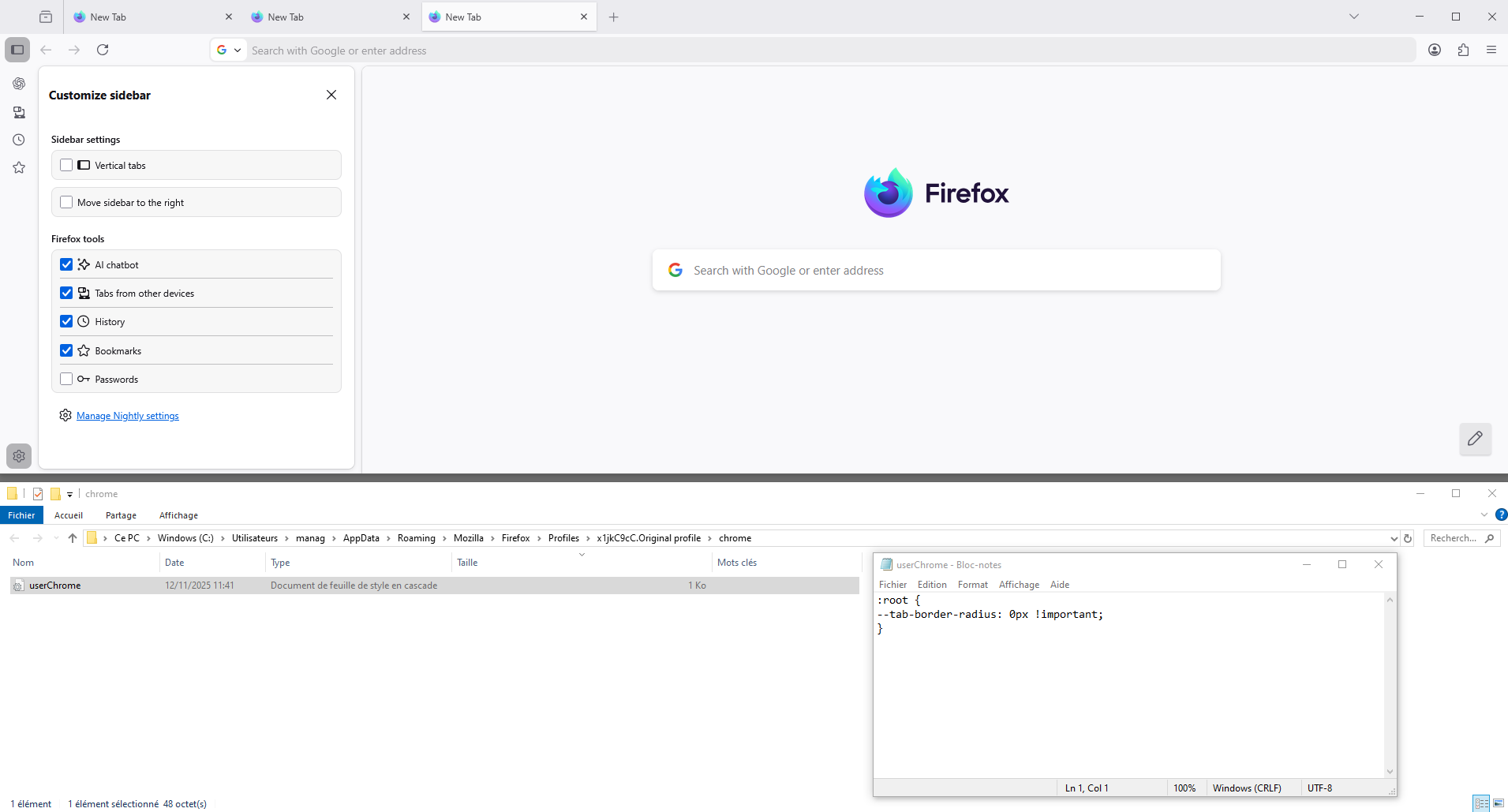Open the Firefox extensions panel
The width and height of the screenshot is (1508, 812).
tap(1463, 50)
